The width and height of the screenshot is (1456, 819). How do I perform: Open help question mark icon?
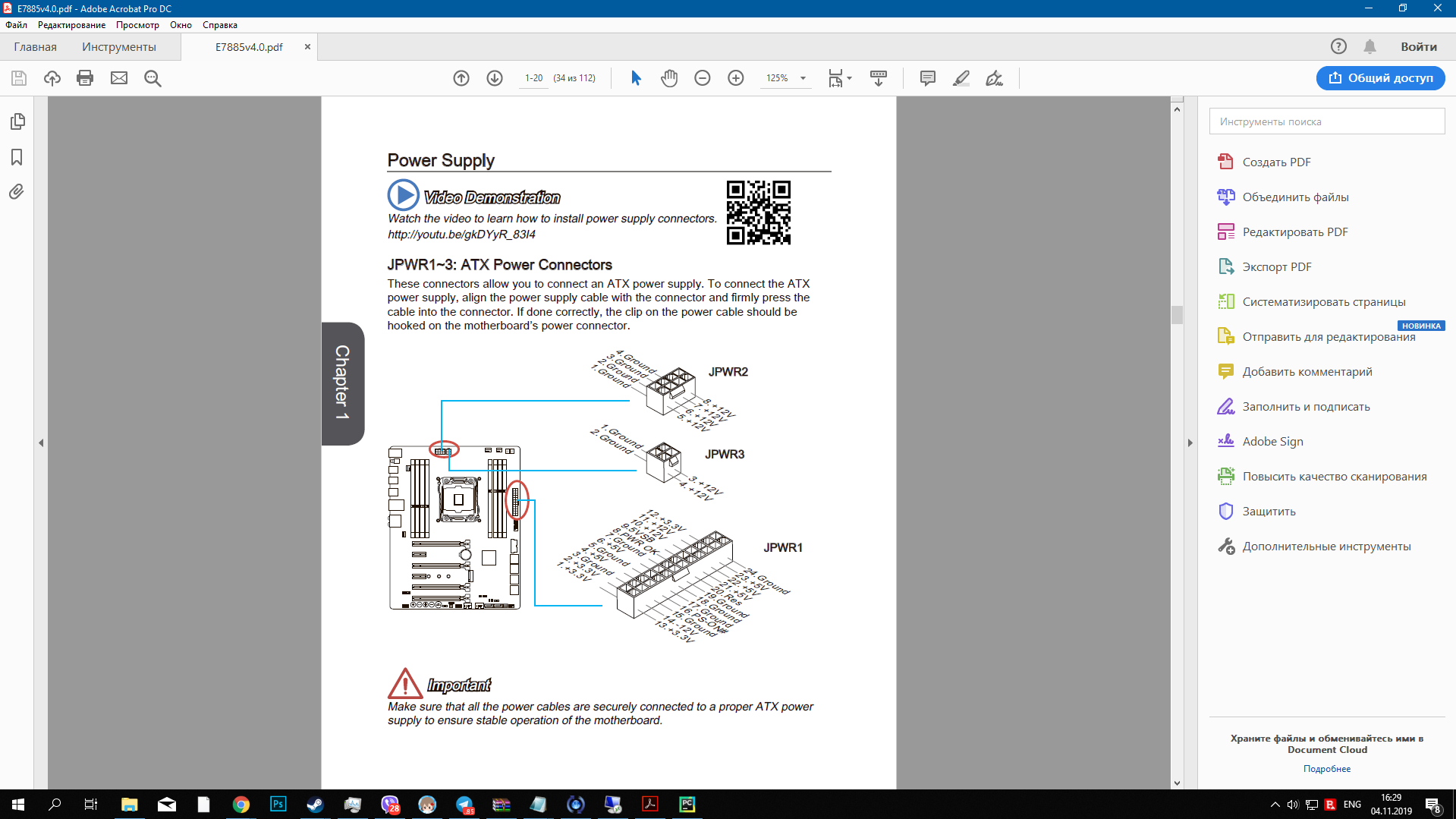pos(1338,46)
